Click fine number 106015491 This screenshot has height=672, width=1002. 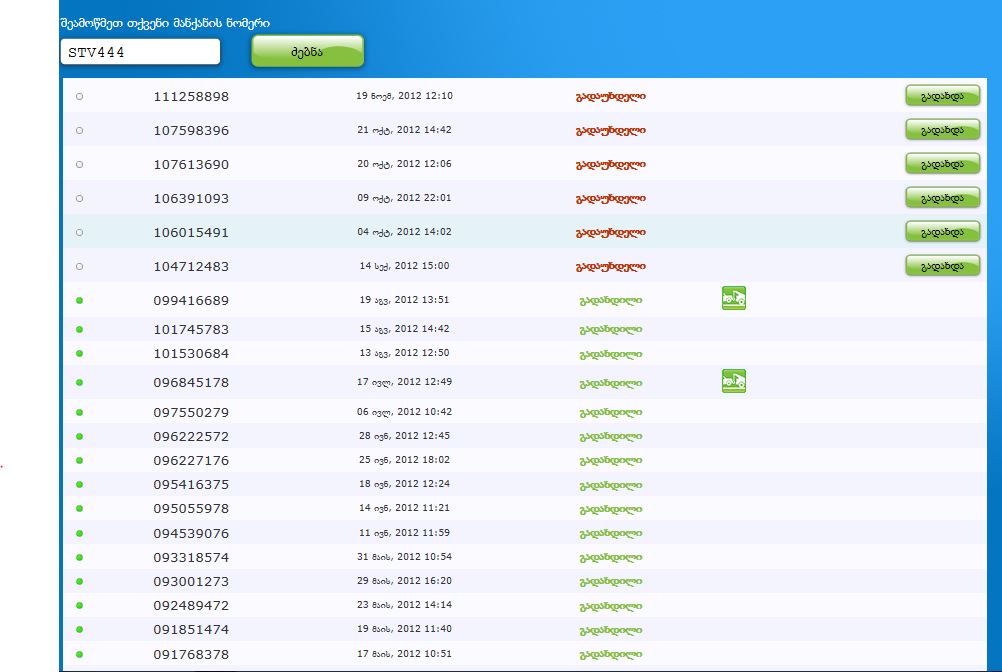click(x=191, y=233)
